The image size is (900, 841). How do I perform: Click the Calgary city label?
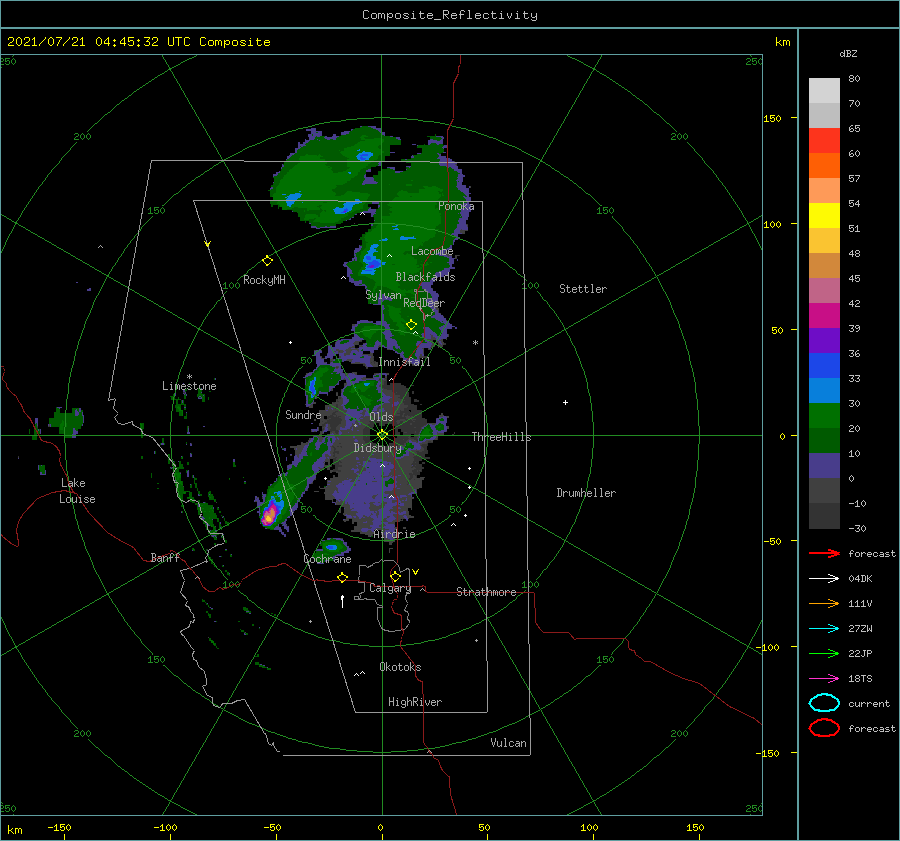390,588
